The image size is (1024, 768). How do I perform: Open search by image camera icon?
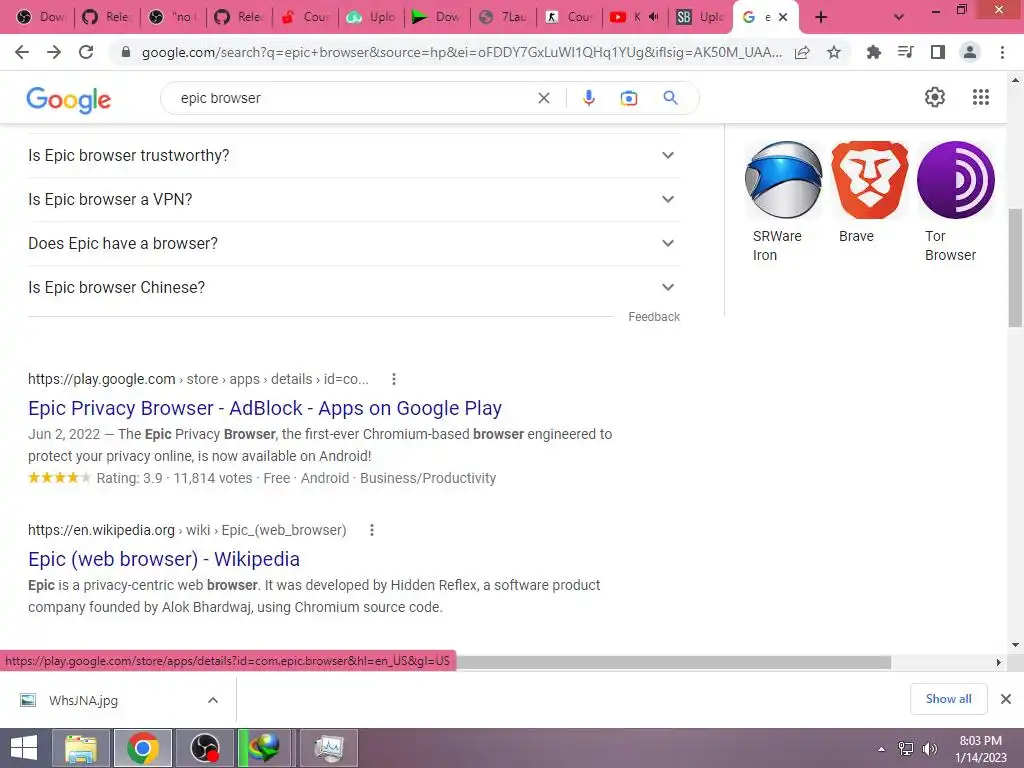tap(628, 98)
